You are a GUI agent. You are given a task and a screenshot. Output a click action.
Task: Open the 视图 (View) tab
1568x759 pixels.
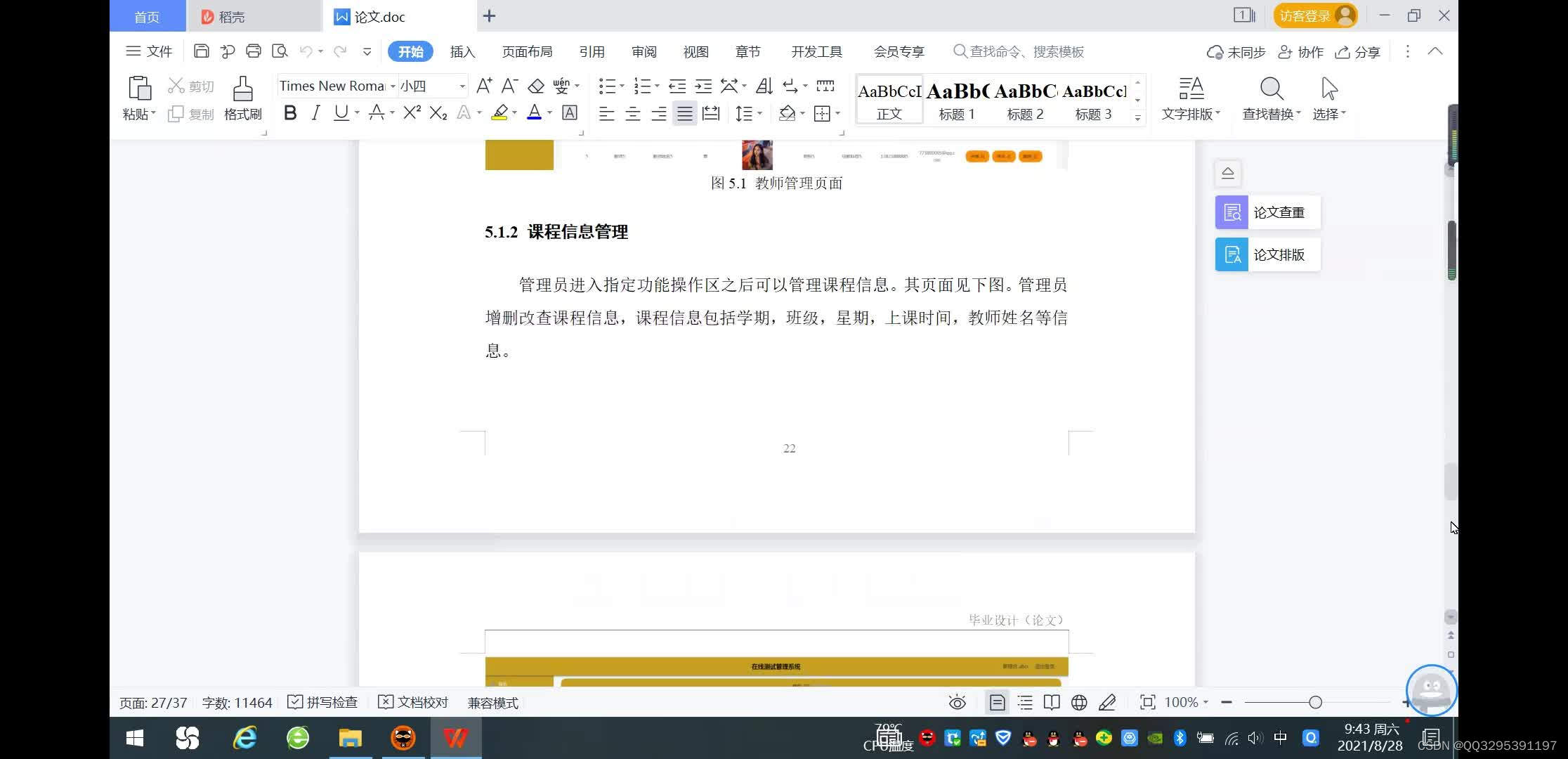[x=695, y=52]
